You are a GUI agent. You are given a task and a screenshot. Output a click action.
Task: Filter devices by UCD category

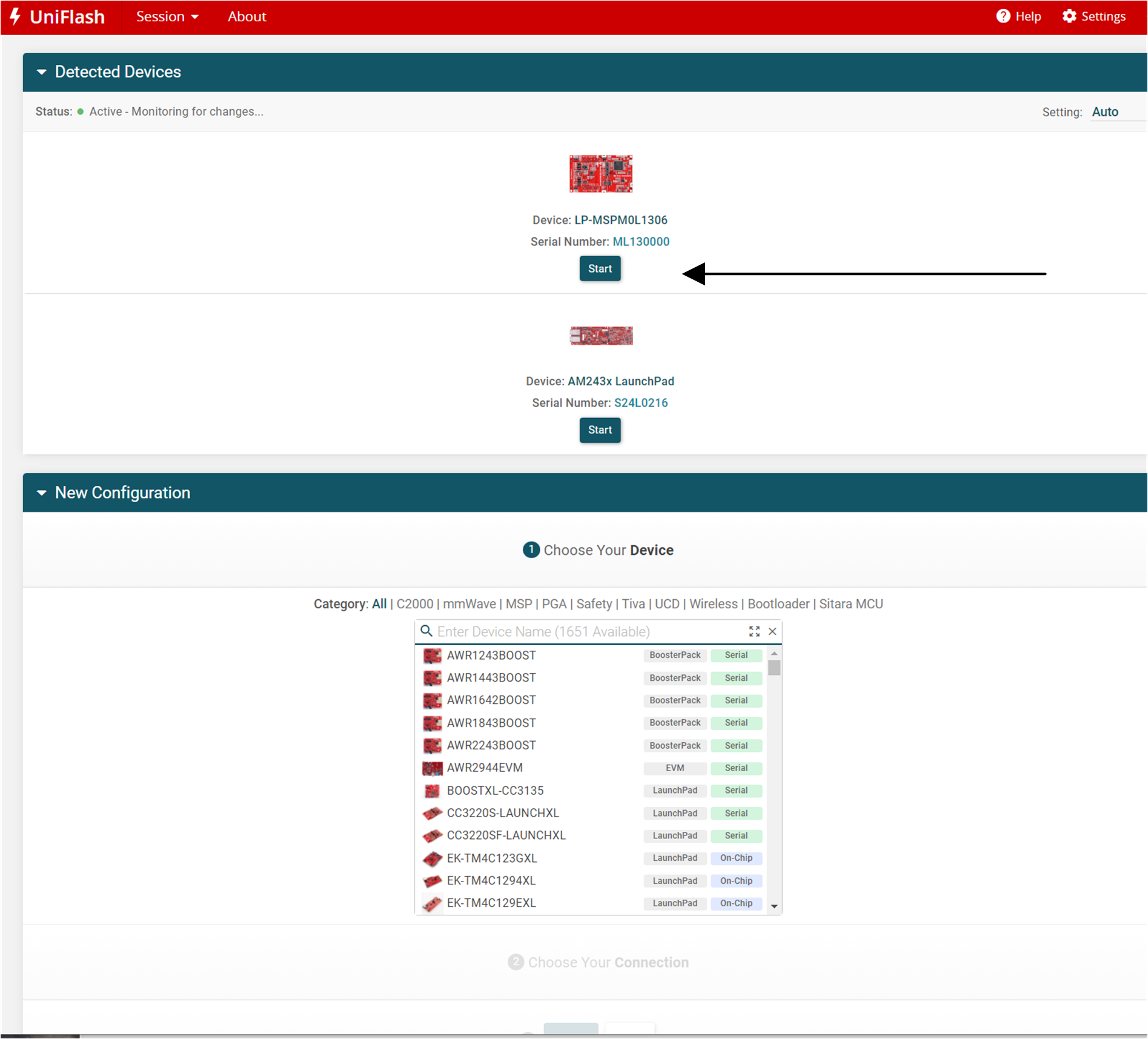pos(667,604)
